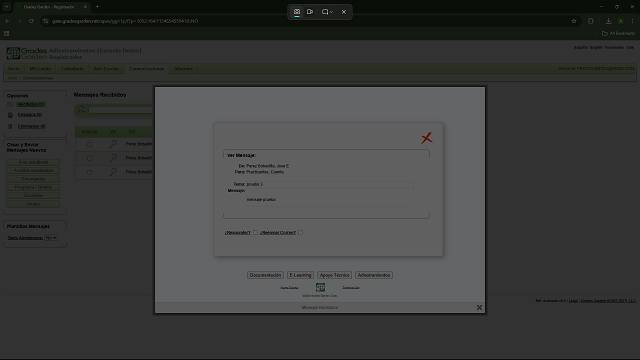
Task: Click the Encargados button
Action: coord(33,179)
